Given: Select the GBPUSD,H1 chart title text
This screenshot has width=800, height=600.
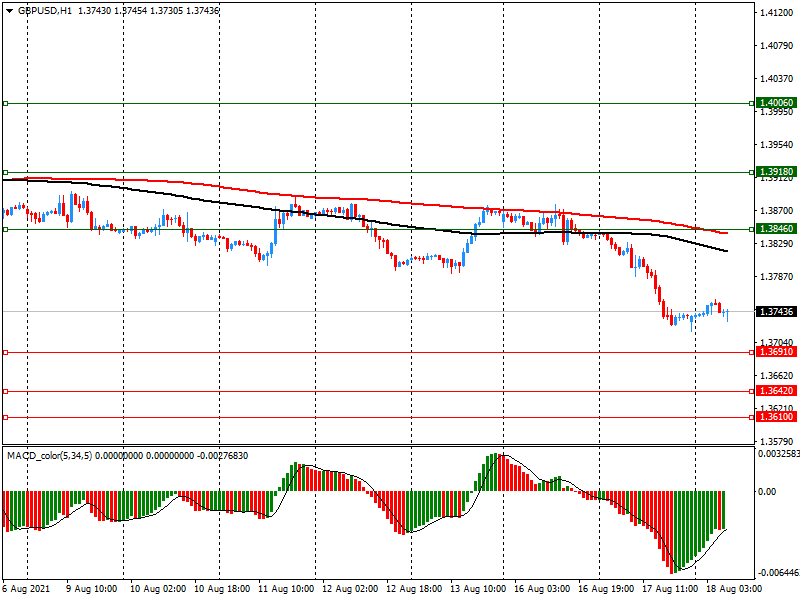Looking at the screenshot, I should click(x=45, y=11).
